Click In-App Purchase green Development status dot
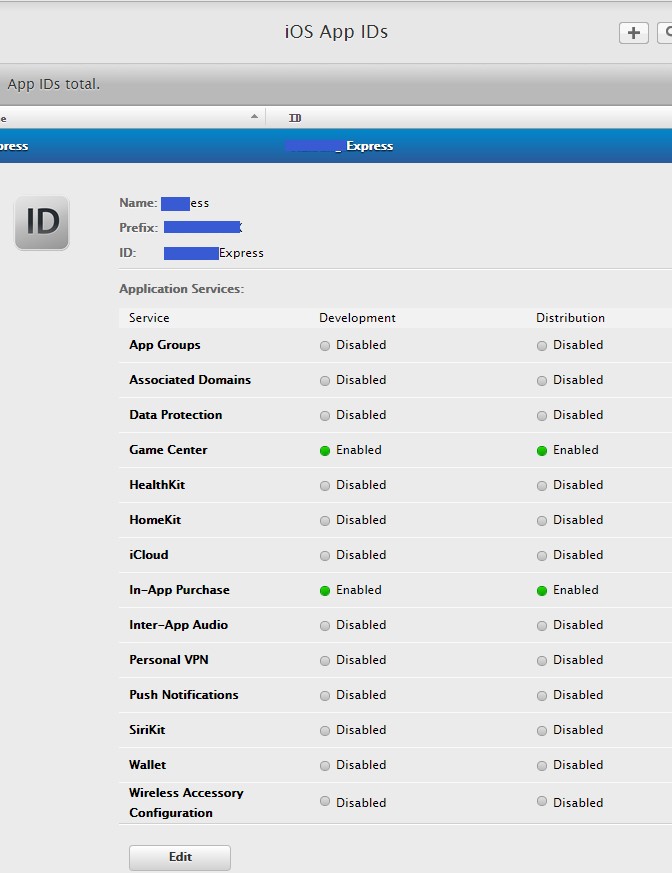The image size is (672, 873). pyautogui.click(x=325, y=591)
